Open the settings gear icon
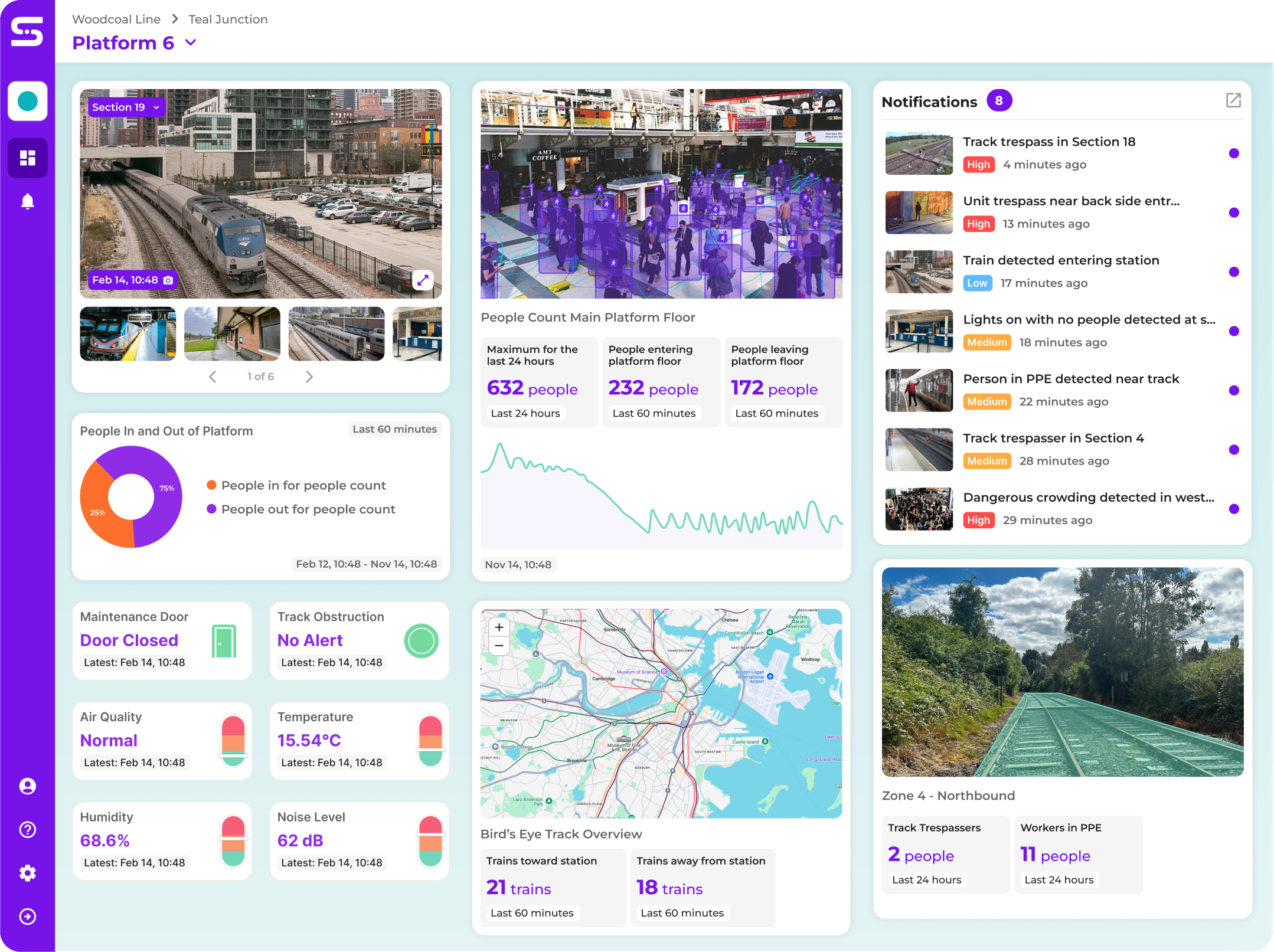Image resolution: width=1274 pixels, height=952 pixels. [27, 873]
